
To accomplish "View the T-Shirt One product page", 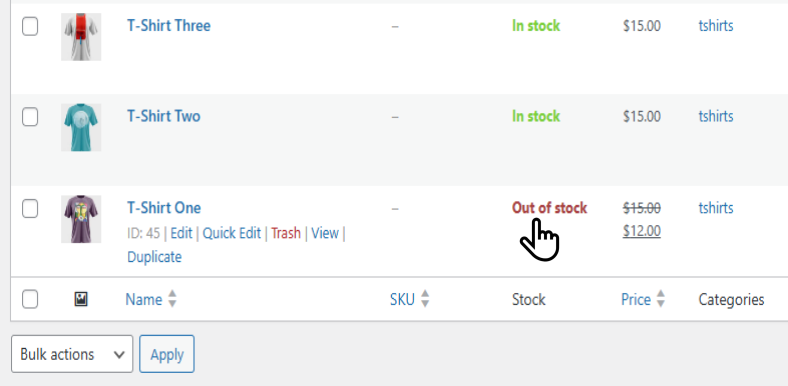I will 325,233.
